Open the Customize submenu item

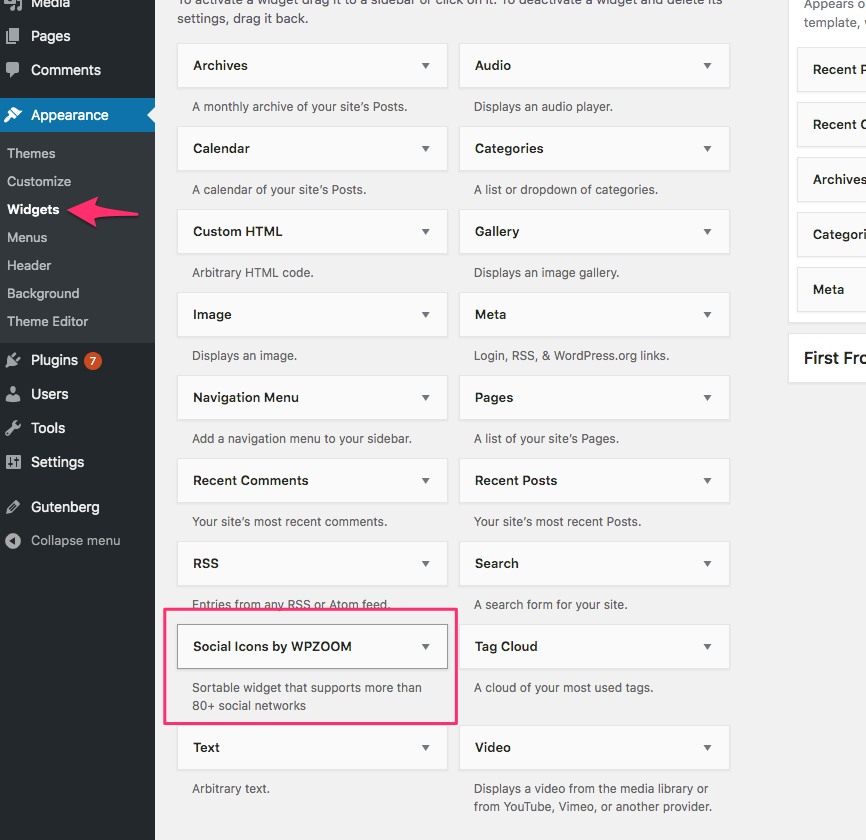click(x=39, y=182)
